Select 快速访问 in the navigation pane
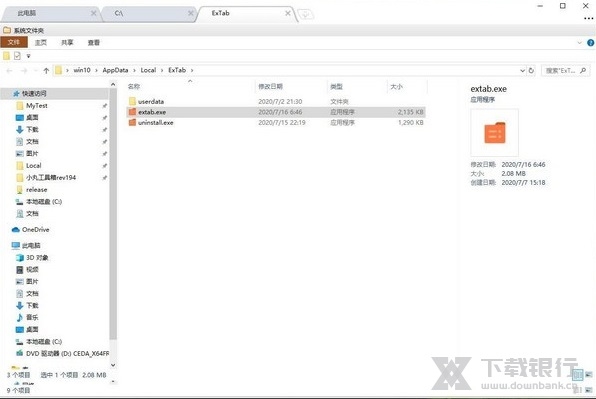The height and width of the screenshot is (399, 596). [54, 93]
